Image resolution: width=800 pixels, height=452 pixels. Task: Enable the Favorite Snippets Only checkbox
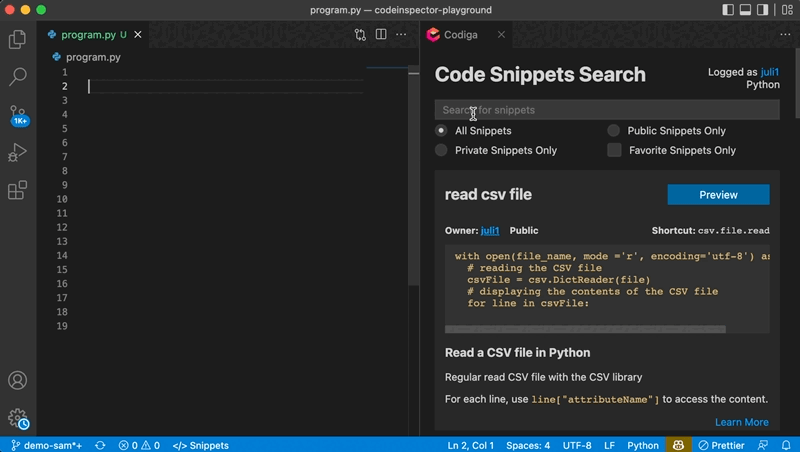(614, 150)
